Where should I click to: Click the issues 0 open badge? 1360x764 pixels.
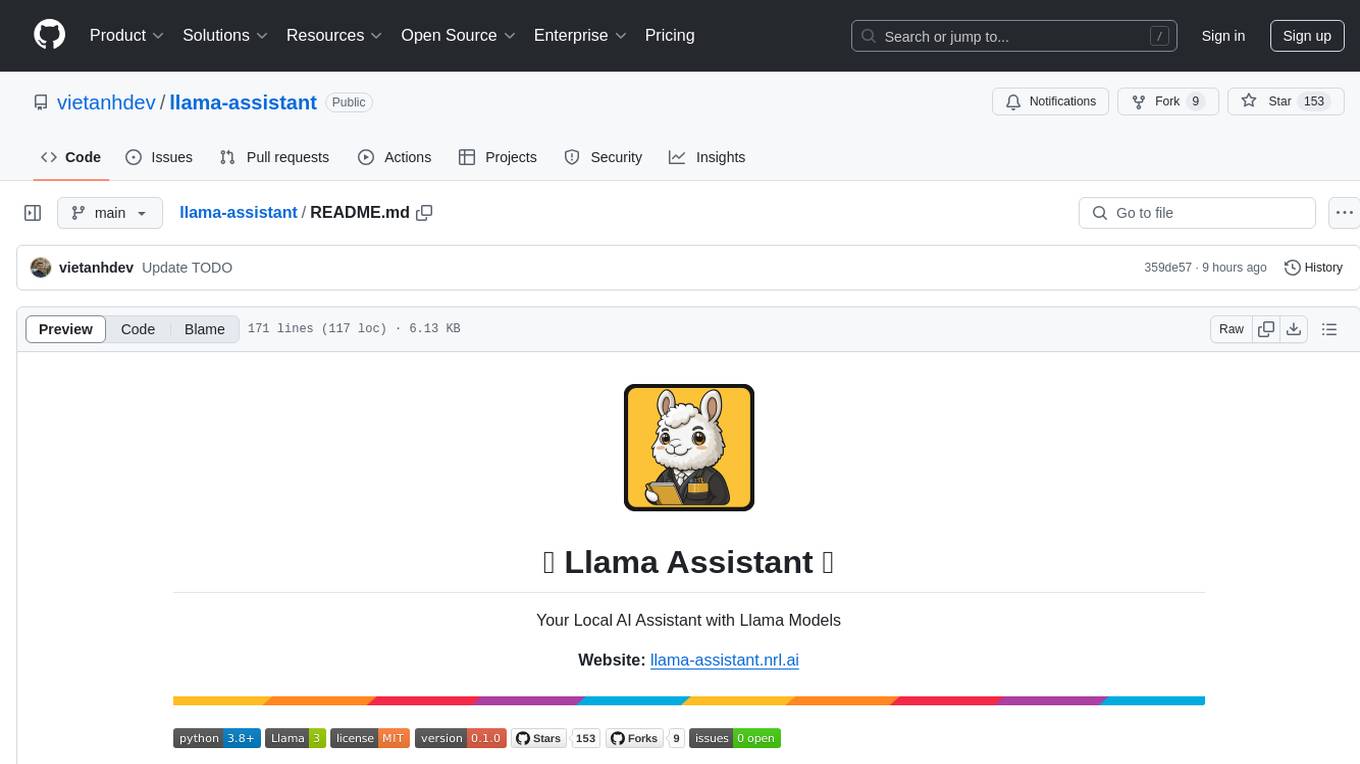(x=735, y=738)
